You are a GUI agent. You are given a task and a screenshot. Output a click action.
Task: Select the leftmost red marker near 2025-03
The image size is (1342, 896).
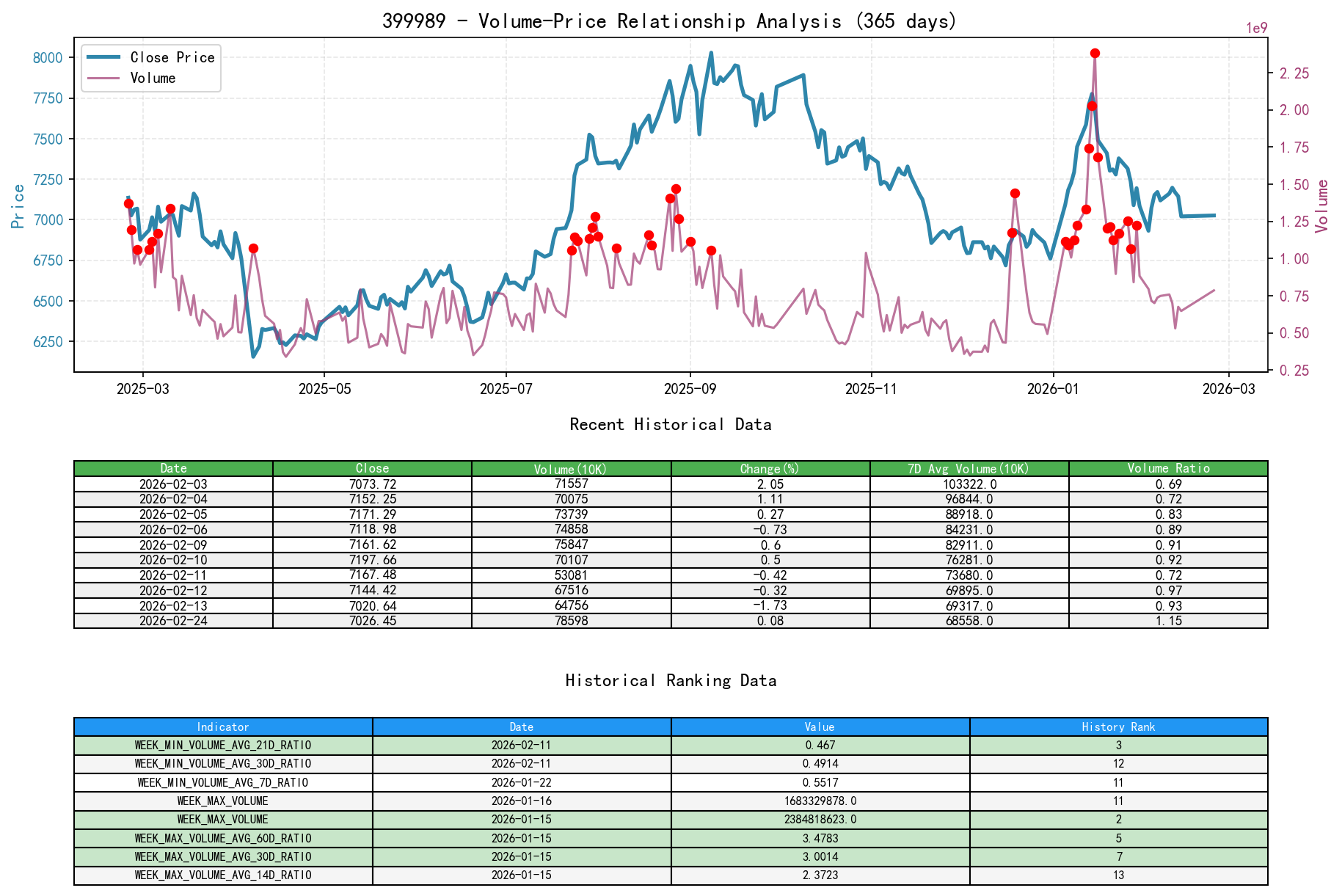tap(128, 203)
